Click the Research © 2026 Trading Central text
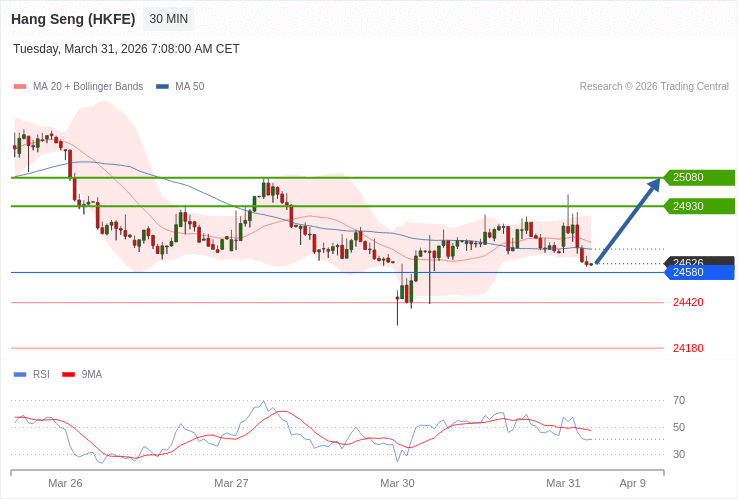 point(654,87)
